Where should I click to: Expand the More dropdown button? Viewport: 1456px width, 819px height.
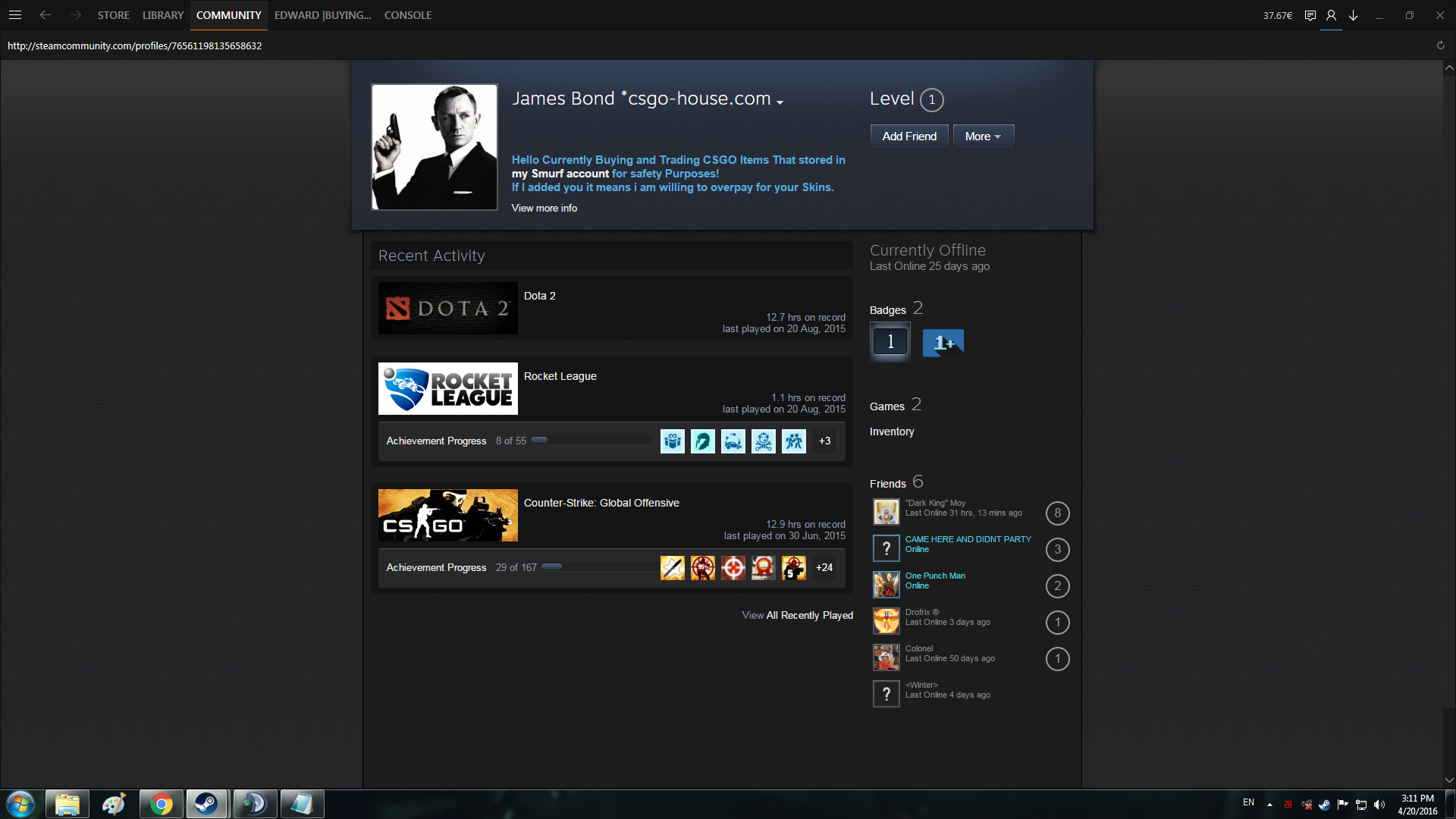coord(983,136)
